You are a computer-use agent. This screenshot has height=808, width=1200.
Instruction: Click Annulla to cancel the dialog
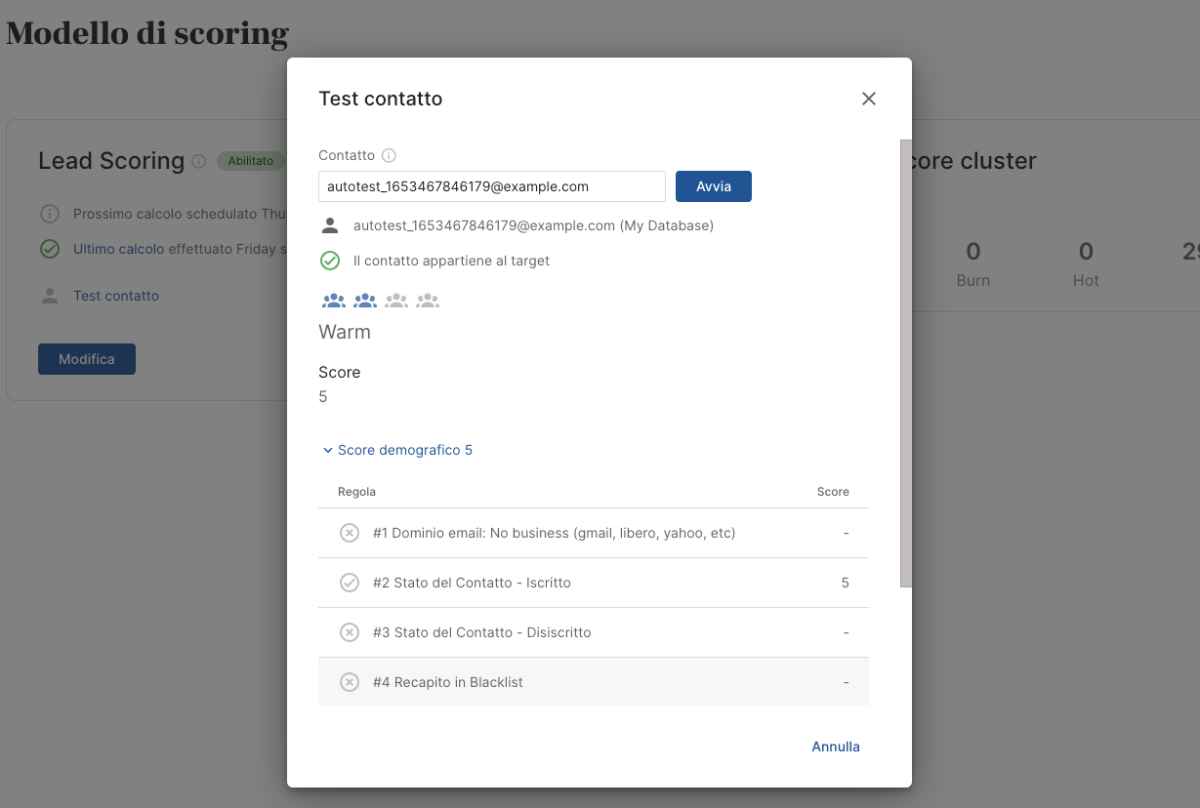[x=835, y=747]
